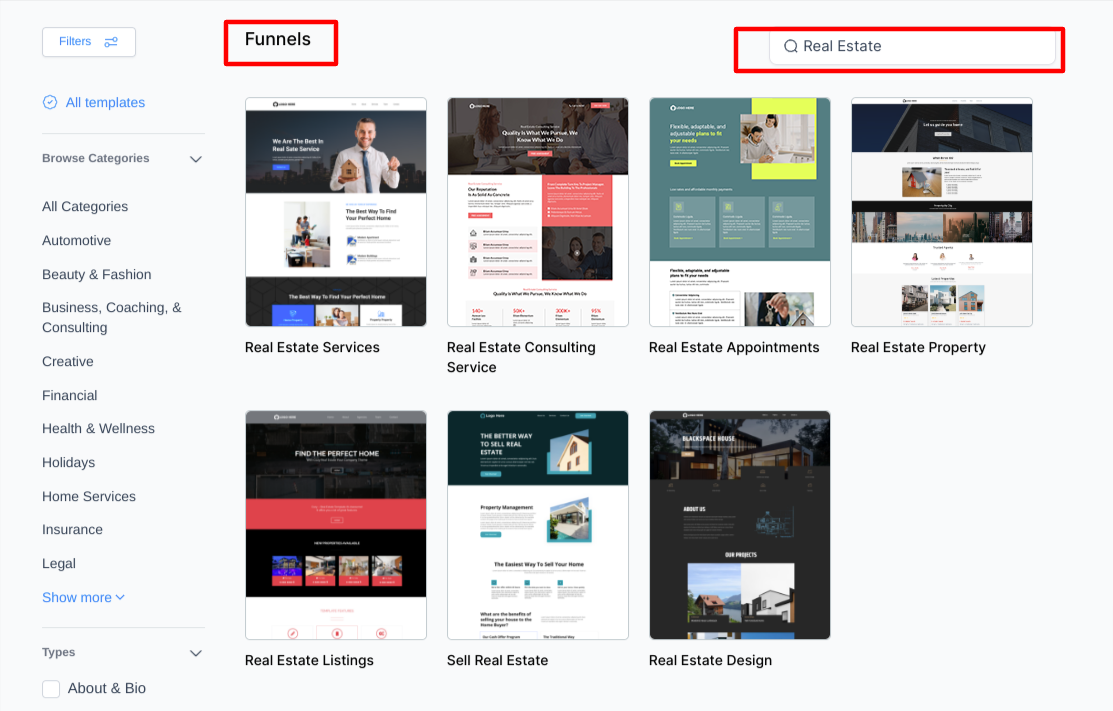
Task: Open Real Estate Listings template thumbnail
Action: tap(336, 525)
